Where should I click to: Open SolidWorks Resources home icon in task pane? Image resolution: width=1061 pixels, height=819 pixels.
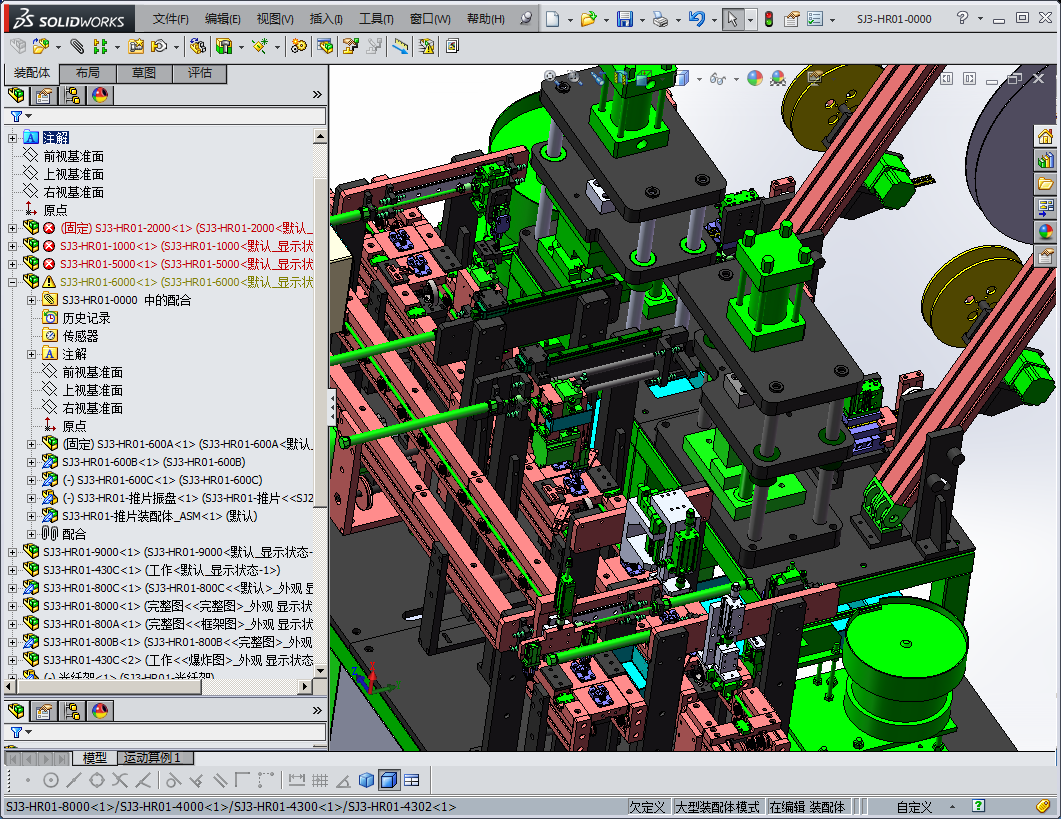1045,136
